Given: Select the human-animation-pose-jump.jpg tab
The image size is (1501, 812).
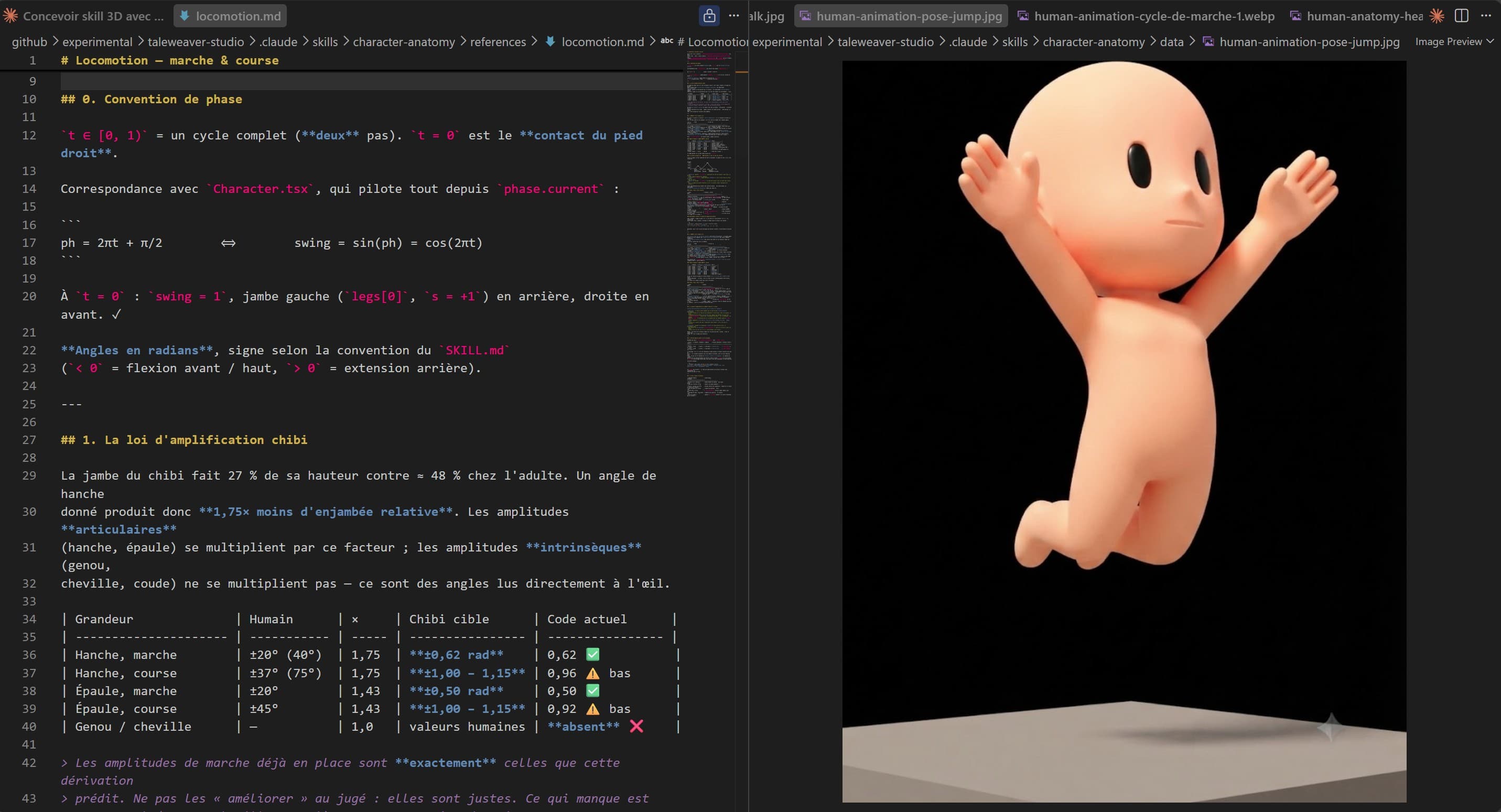Looking at the screenshot, I should pyautogui.click(x=901, y=16).
